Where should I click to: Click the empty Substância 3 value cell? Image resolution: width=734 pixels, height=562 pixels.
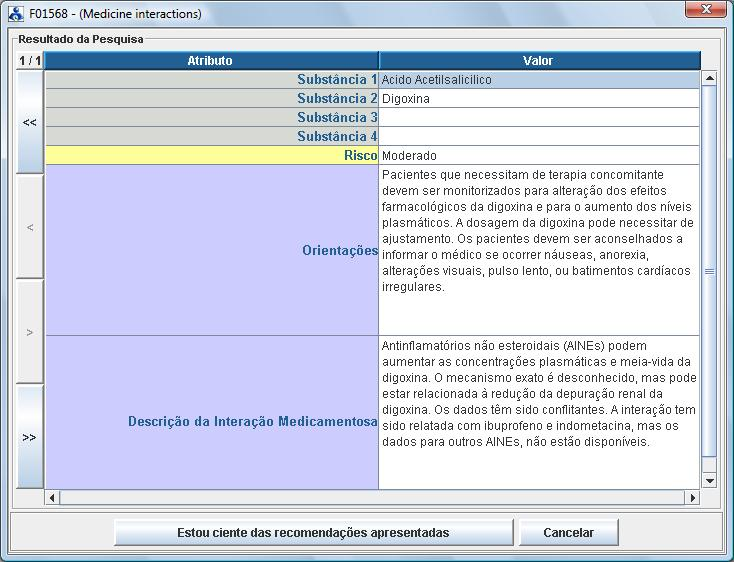[x=539, y=117]
